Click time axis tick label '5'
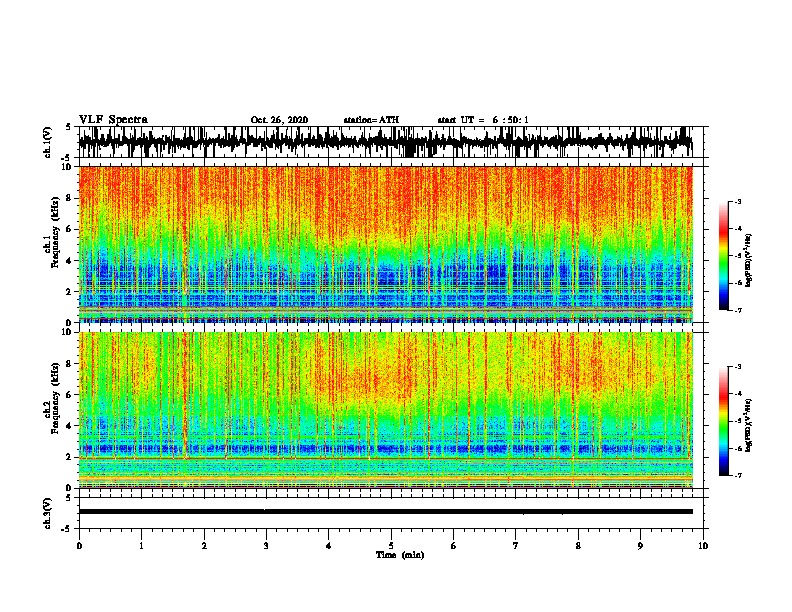 coord(391,546)
